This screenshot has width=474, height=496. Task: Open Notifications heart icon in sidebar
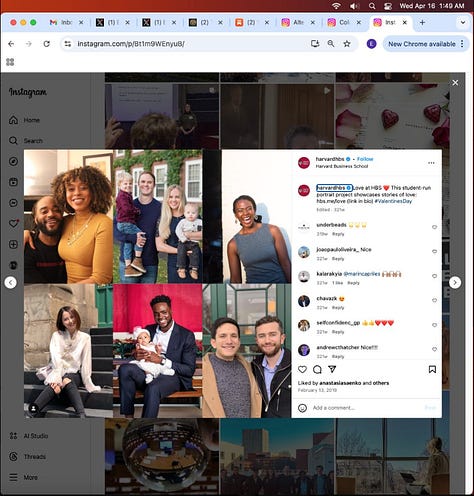13,223
